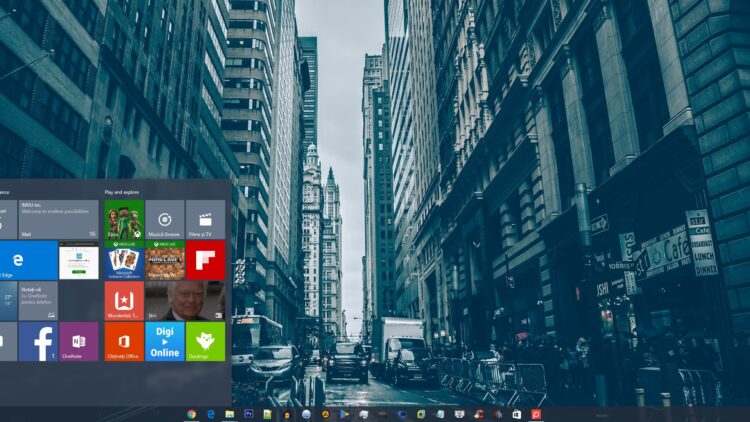Viewport: 750px width, 422px height.
Task: Open the Store icon in taskbar
Action: (x=517, y=414)
